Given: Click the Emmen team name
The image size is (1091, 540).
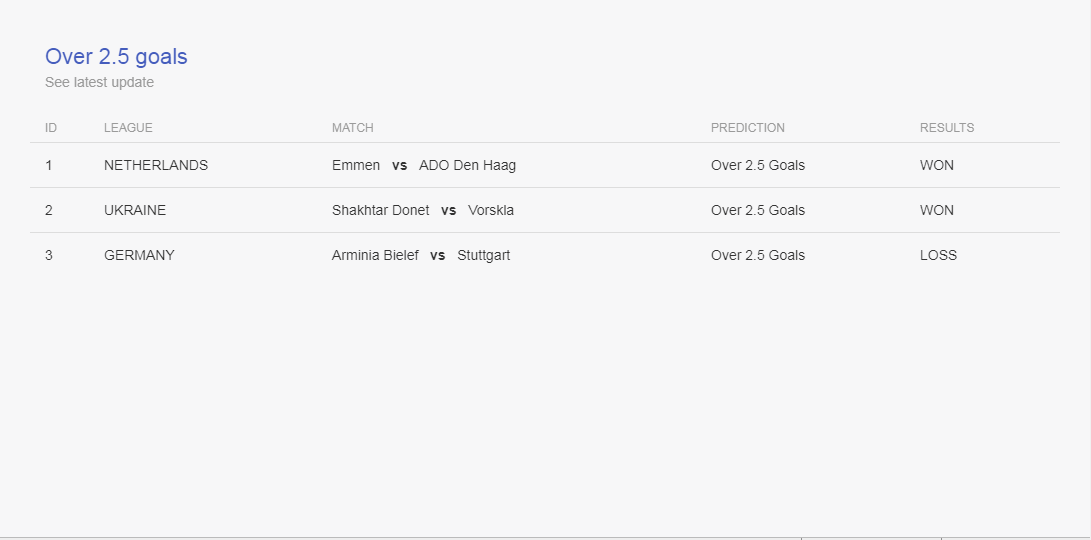Looking at the screenshot, I should [x=356, y=166].
